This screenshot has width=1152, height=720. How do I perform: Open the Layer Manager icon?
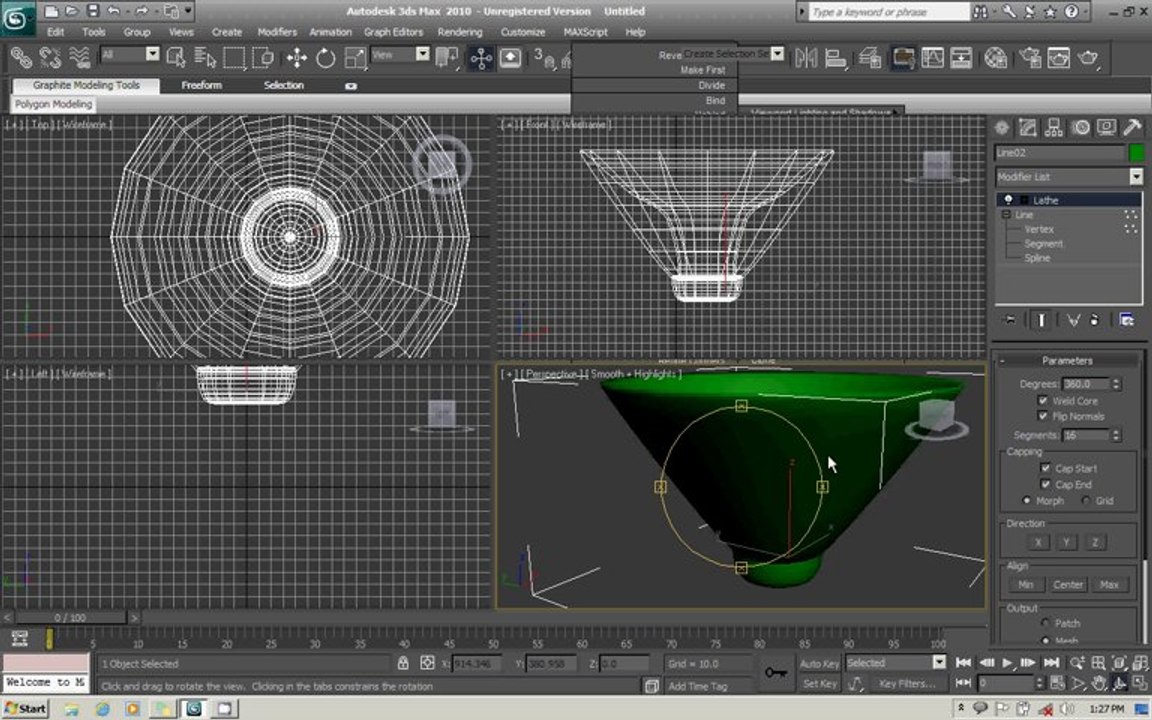870,57
